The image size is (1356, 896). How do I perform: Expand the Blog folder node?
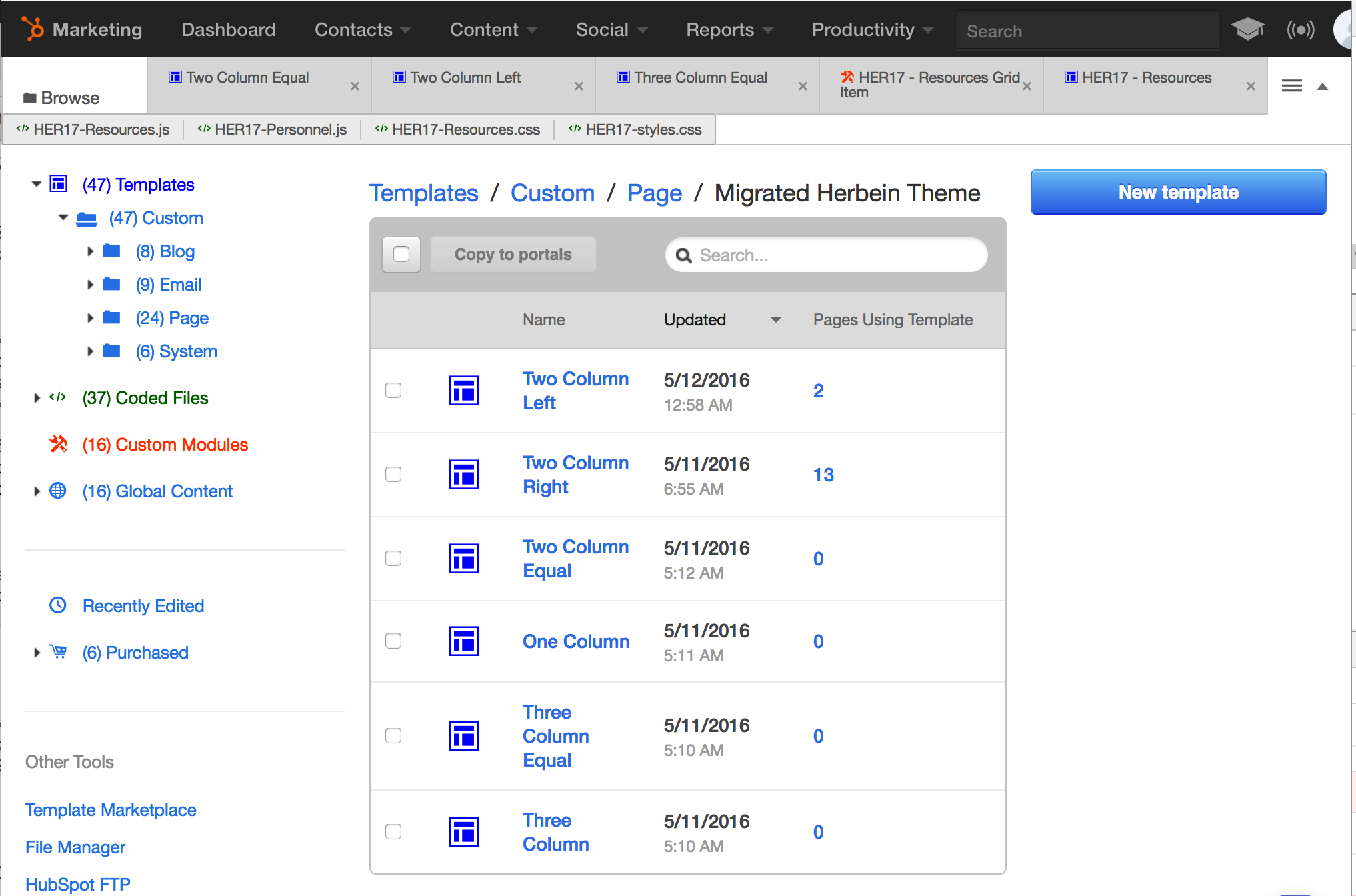pos(91,251)
